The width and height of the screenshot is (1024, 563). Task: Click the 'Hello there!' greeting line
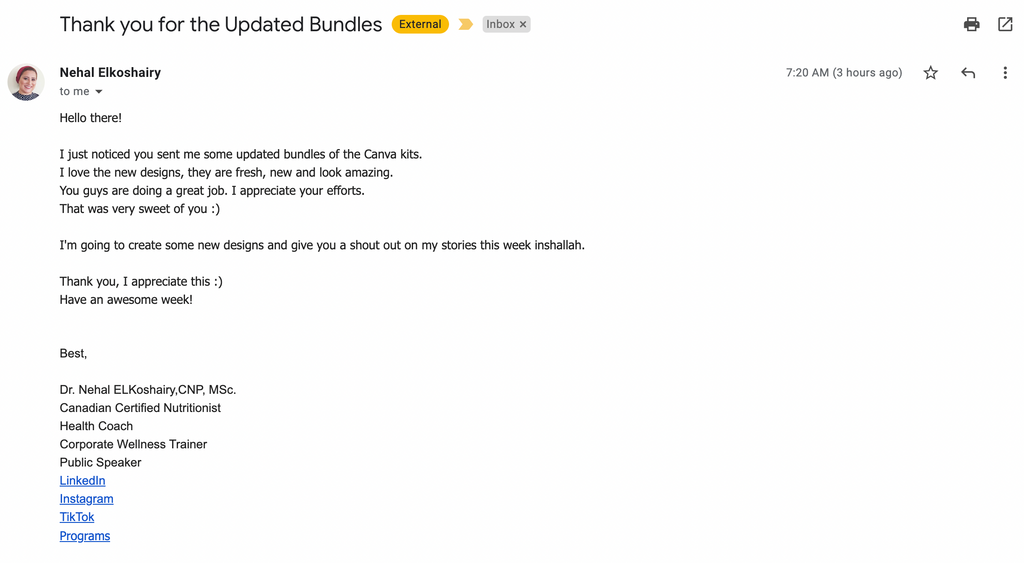pos(91,118)
